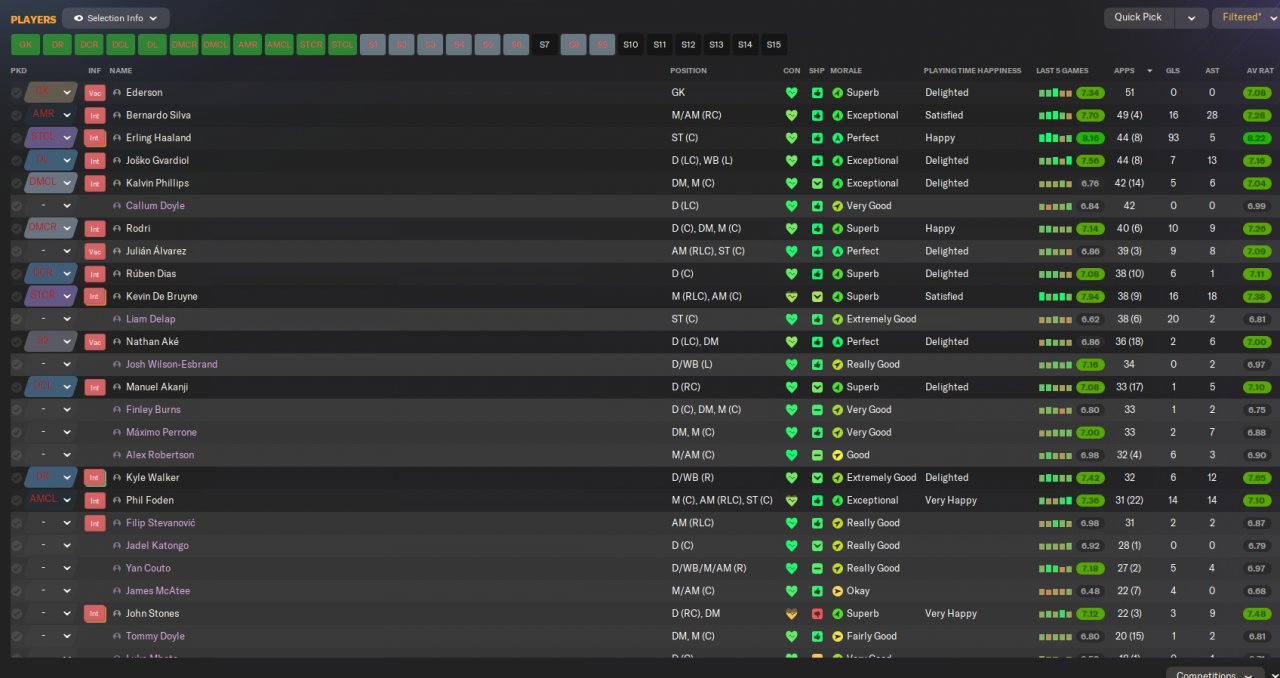Click the Vac badge for Julián Álvarez
The width and height of the screenshot is (1280, 678).
pos(95,251)
